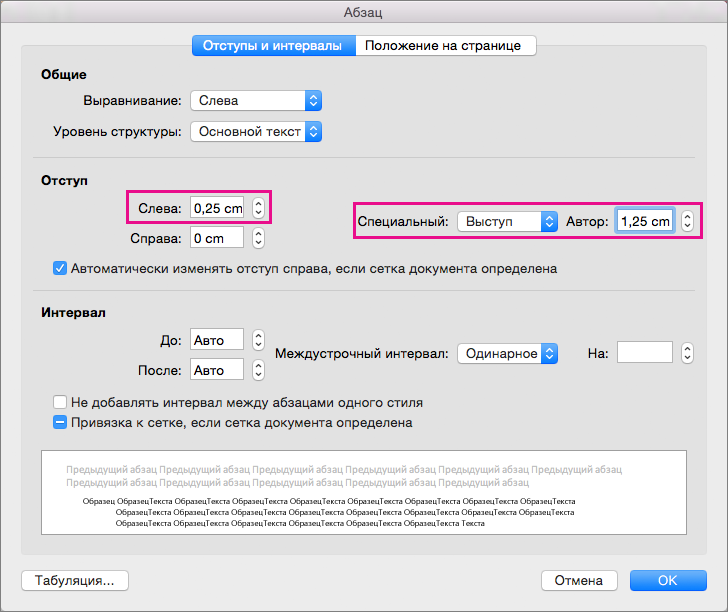Adjust the Автор value stepper

[688, 221]
